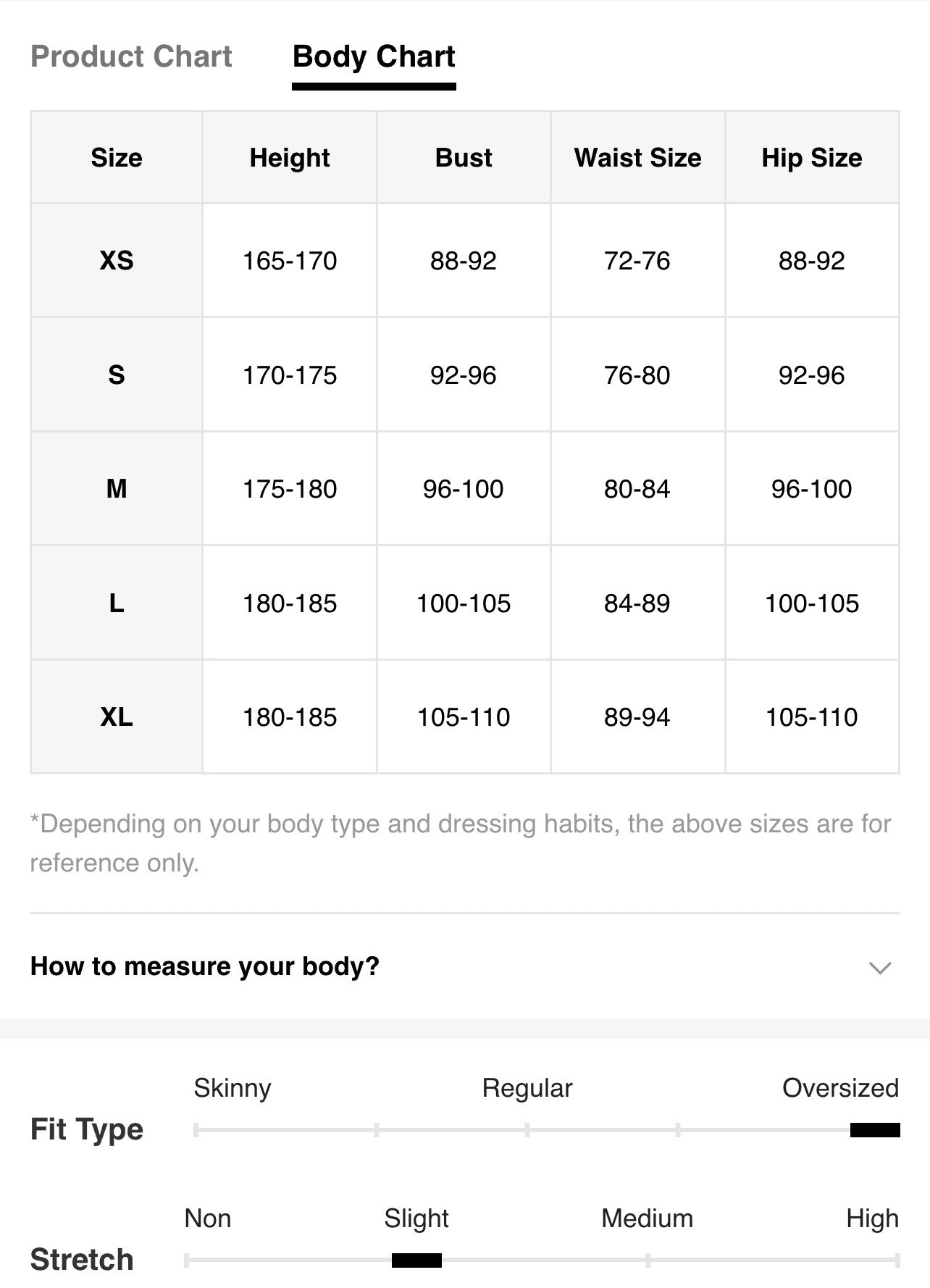The image size is (930, 1288).
Task: Click the Bust column header
Action: coord(464,157)
